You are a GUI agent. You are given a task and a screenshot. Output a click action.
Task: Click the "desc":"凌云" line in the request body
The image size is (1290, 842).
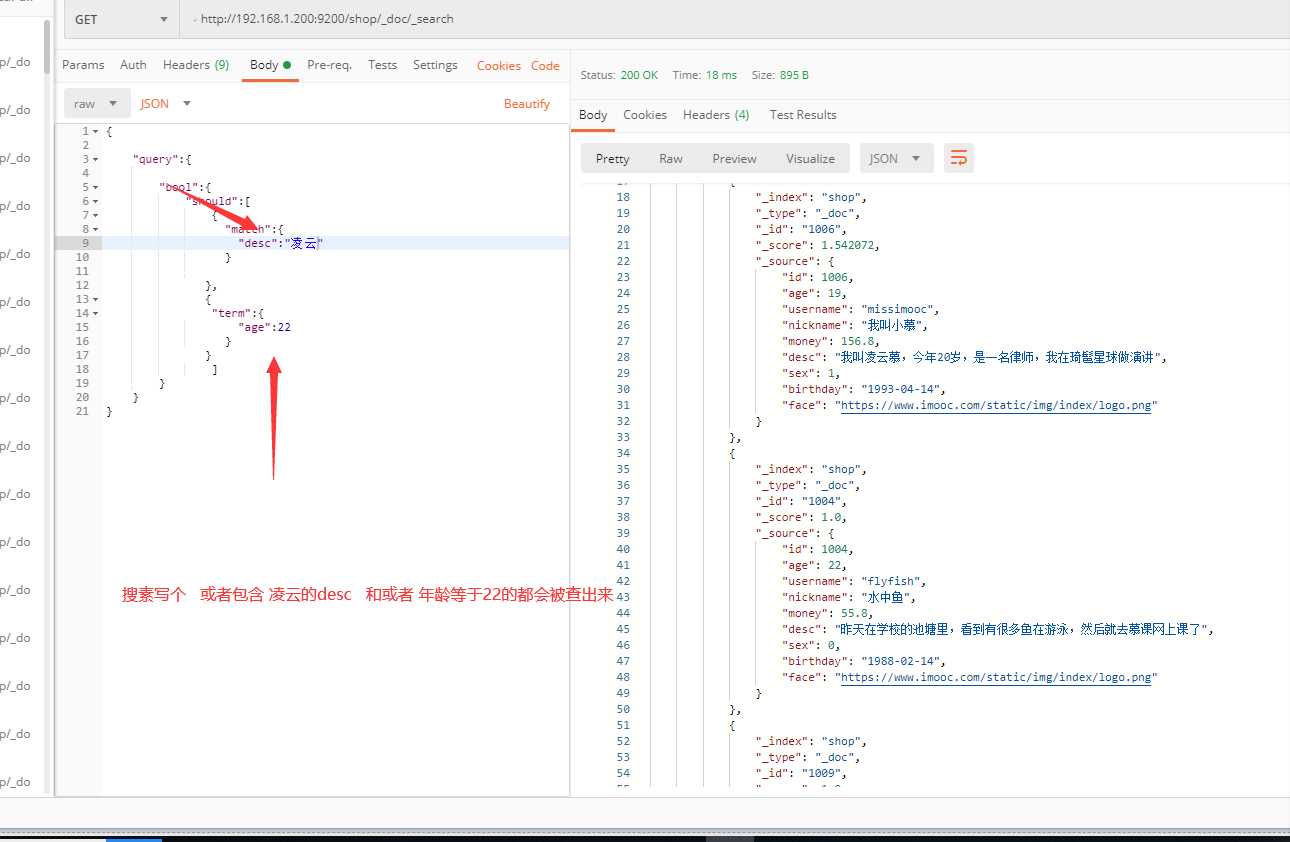[x=281, y=243]
